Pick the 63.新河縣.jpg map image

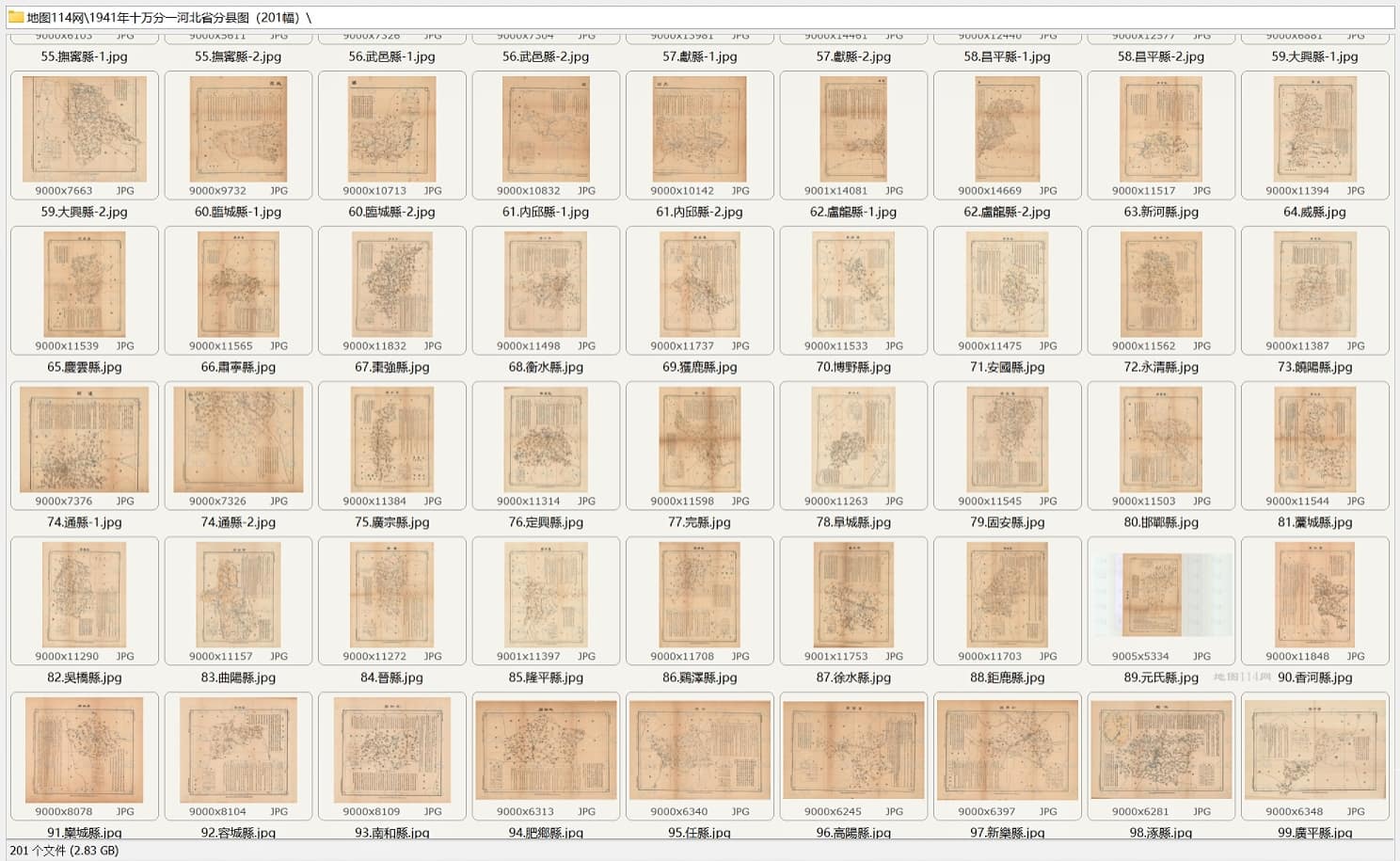click(x=1161, y=130)
